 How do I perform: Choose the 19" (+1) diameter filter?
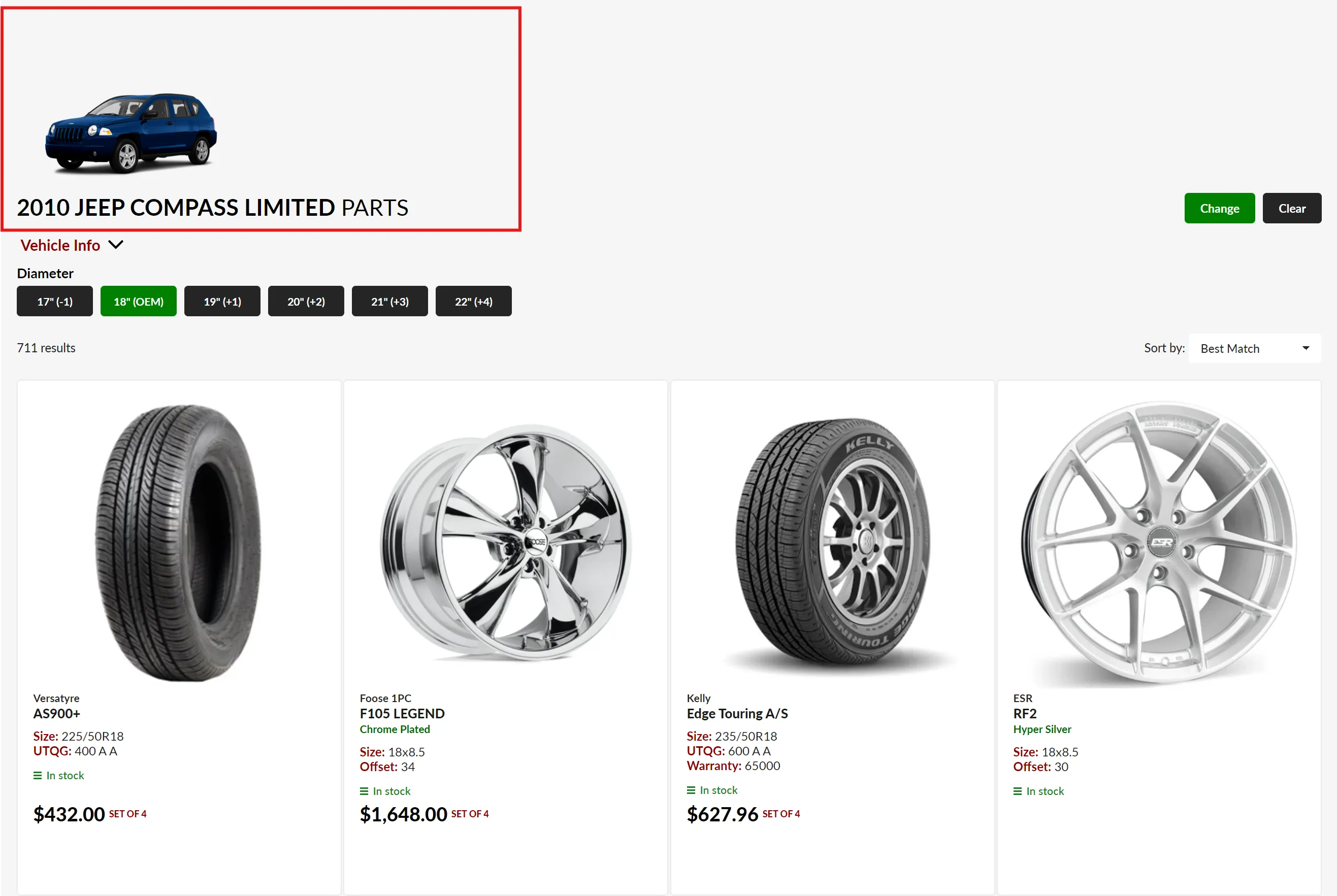click(222, 301)
